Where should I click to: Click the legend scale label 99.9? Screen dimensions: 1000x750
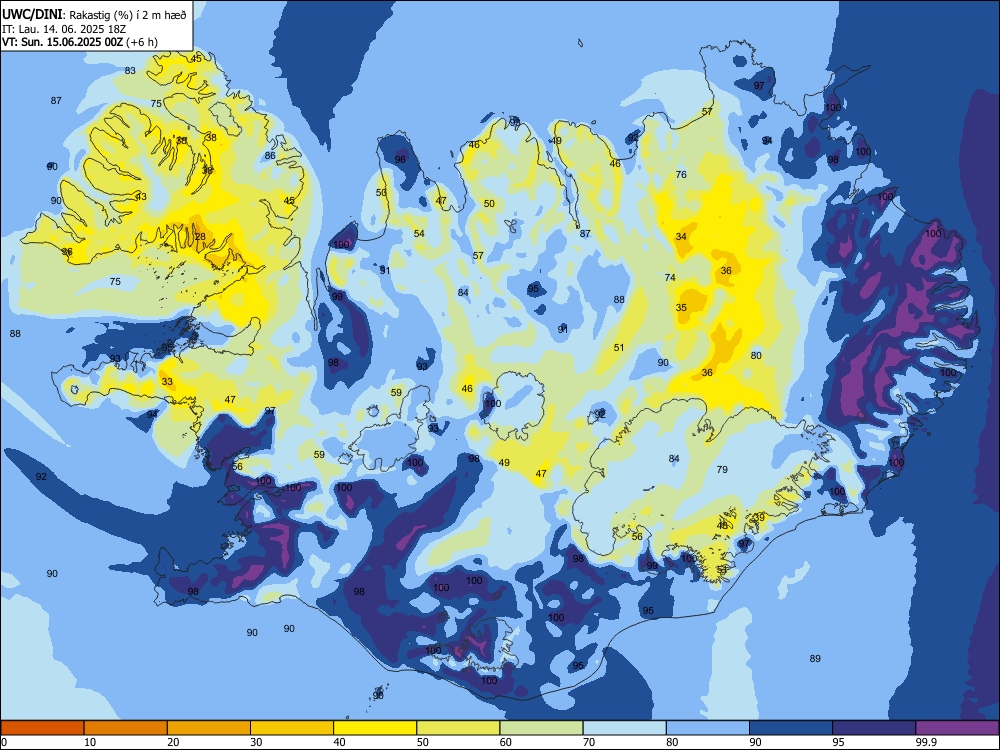click(x=925, y=742)
